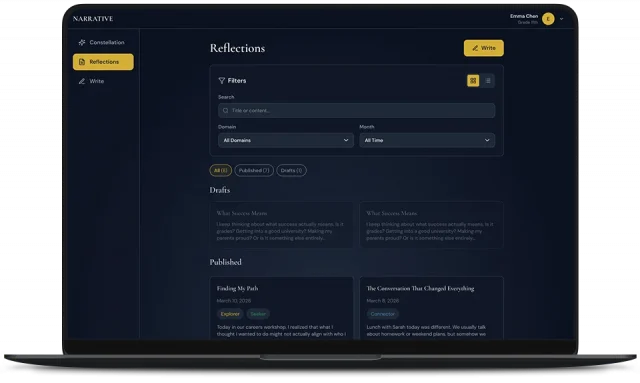Switch to list view
This screenshot has width=640, height=383.
pyautogui.click(x=488, y=81)
